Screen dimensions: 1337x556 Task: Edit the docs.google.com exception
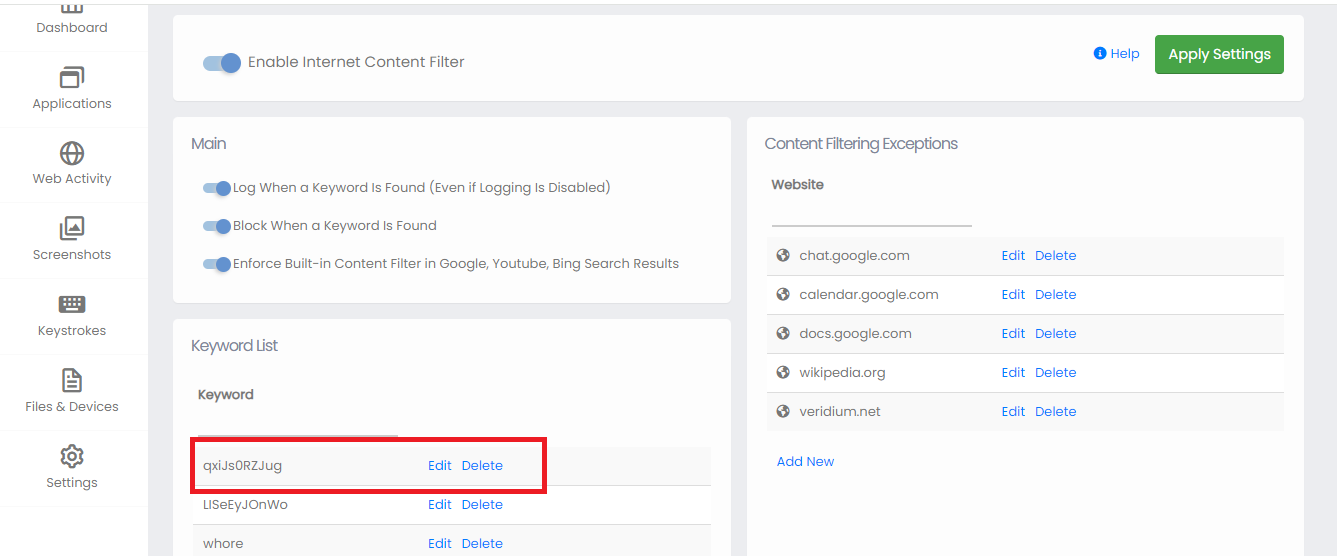click(1013, 333)
